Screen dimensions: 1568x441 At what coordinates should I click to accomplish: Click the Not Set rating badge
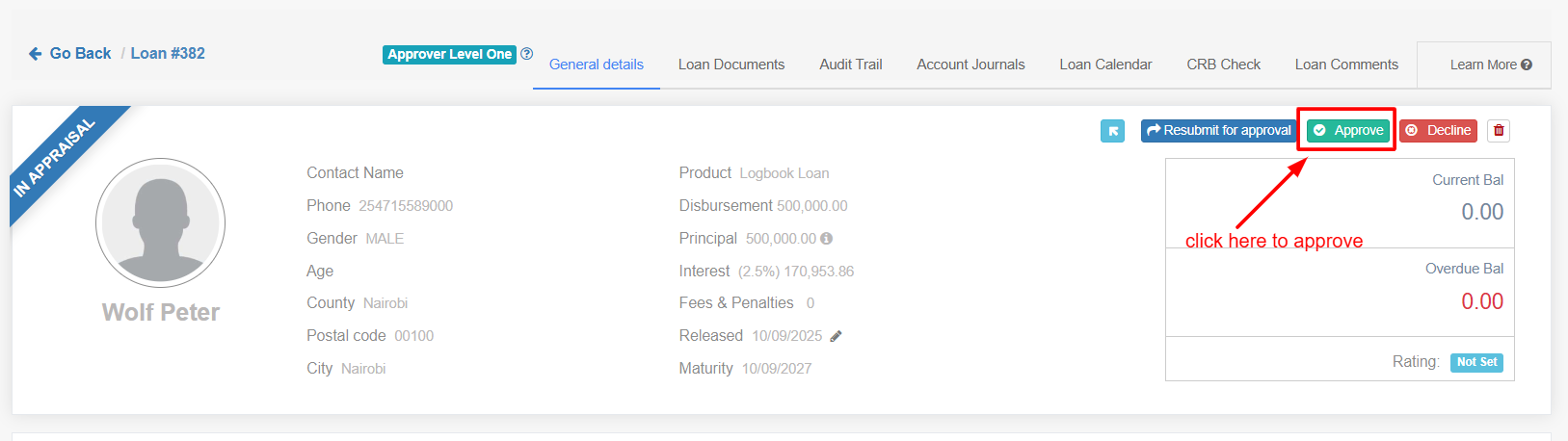click(1476, 362)
